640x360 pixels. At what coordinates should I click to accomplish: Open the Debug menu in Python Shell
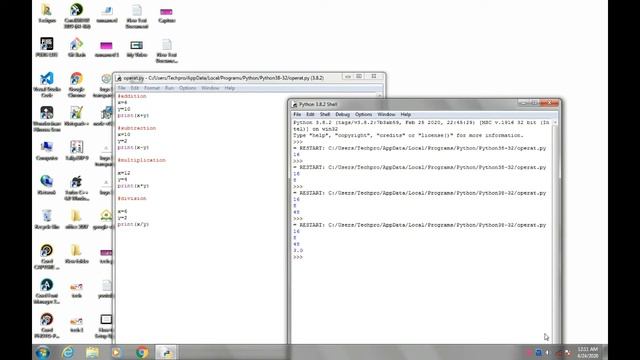(342, 115)
